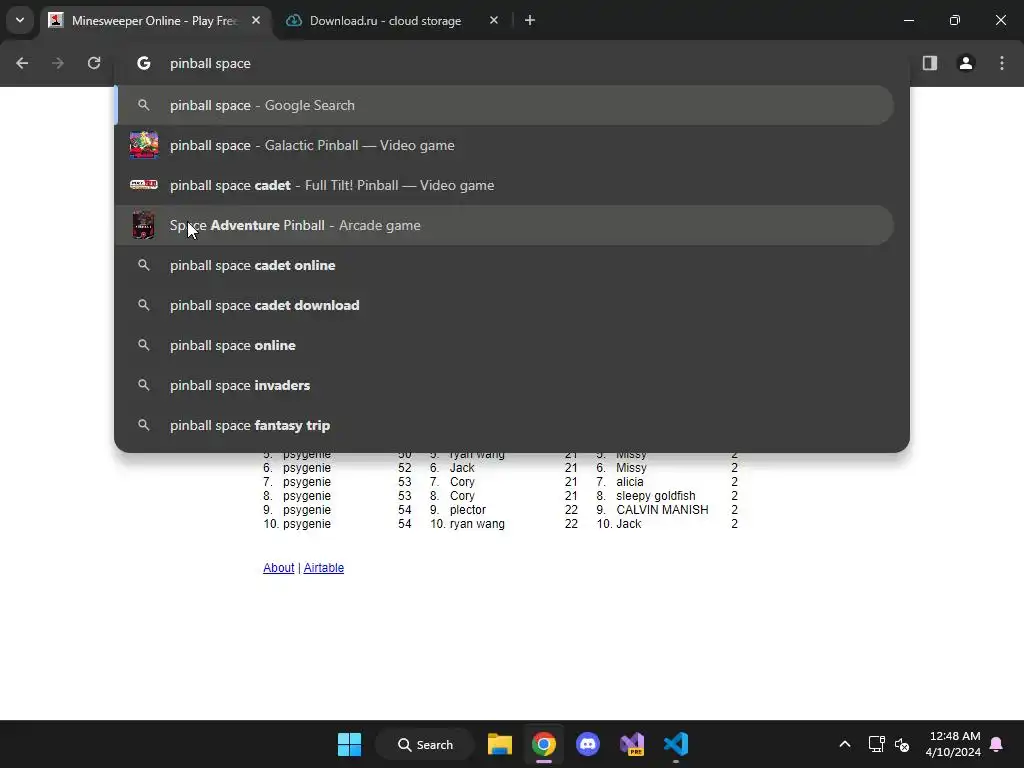The height and width of the screenshot is (768, 1024).
Task: Open Visual Studio Code from the taskbar
Action: click(676, 744)
